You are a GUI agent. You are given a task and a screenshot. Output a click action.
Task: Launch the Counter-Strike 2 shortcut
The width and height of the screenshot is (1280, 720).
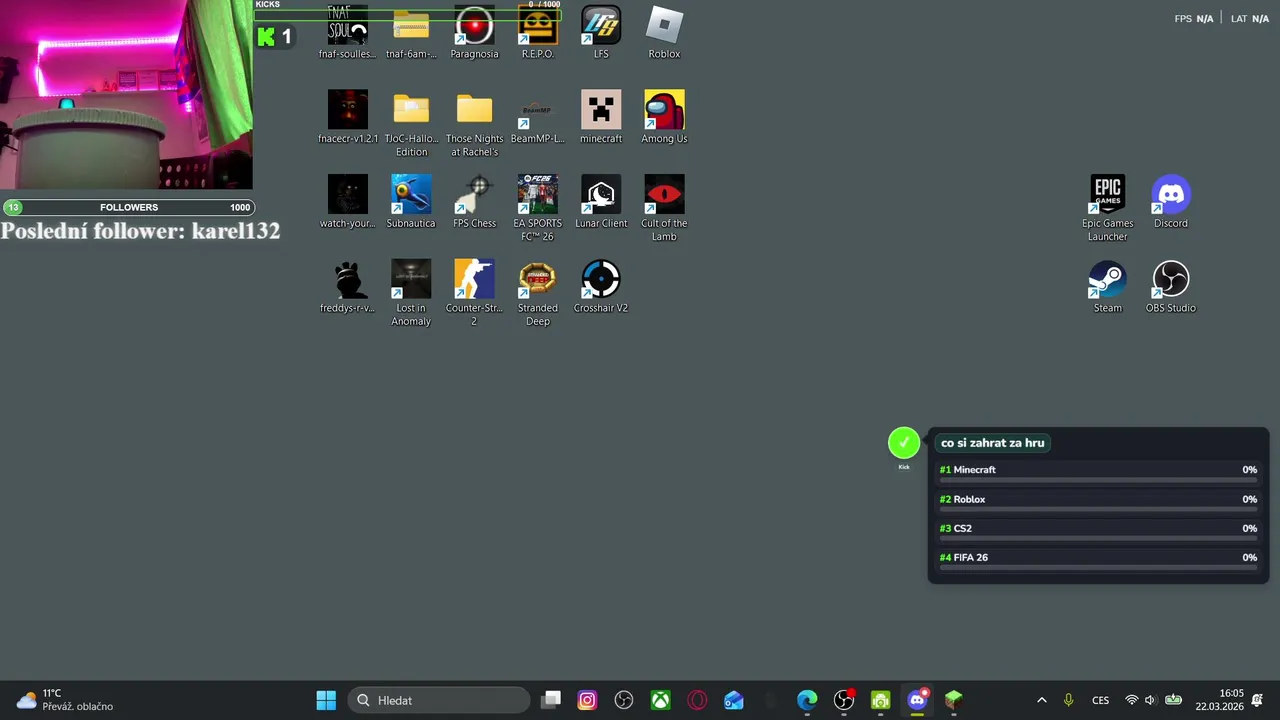[x=474, y=293]
